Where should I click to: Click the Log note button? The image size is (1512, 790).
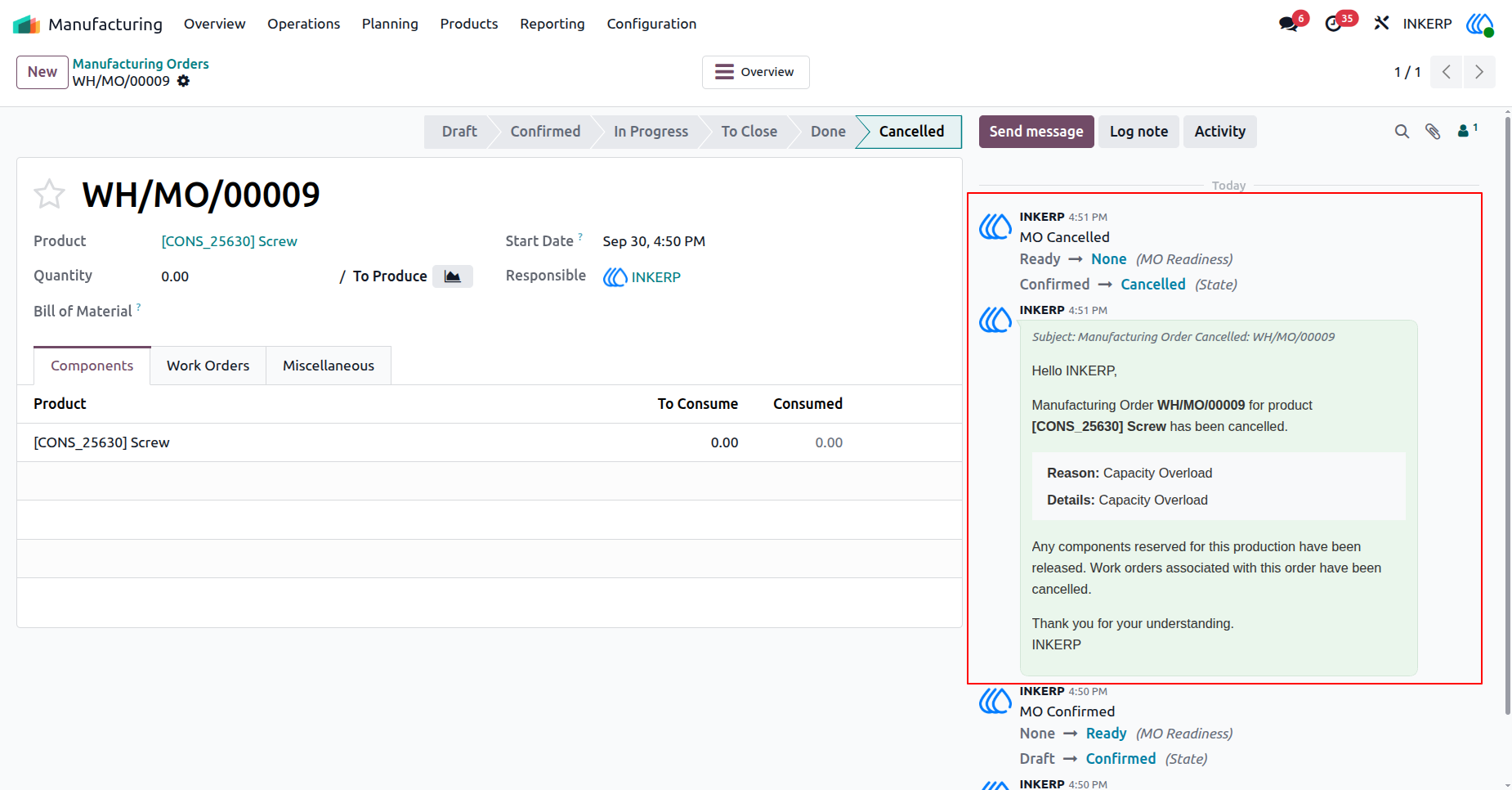pyautogui.click(x=1138, y=132)
